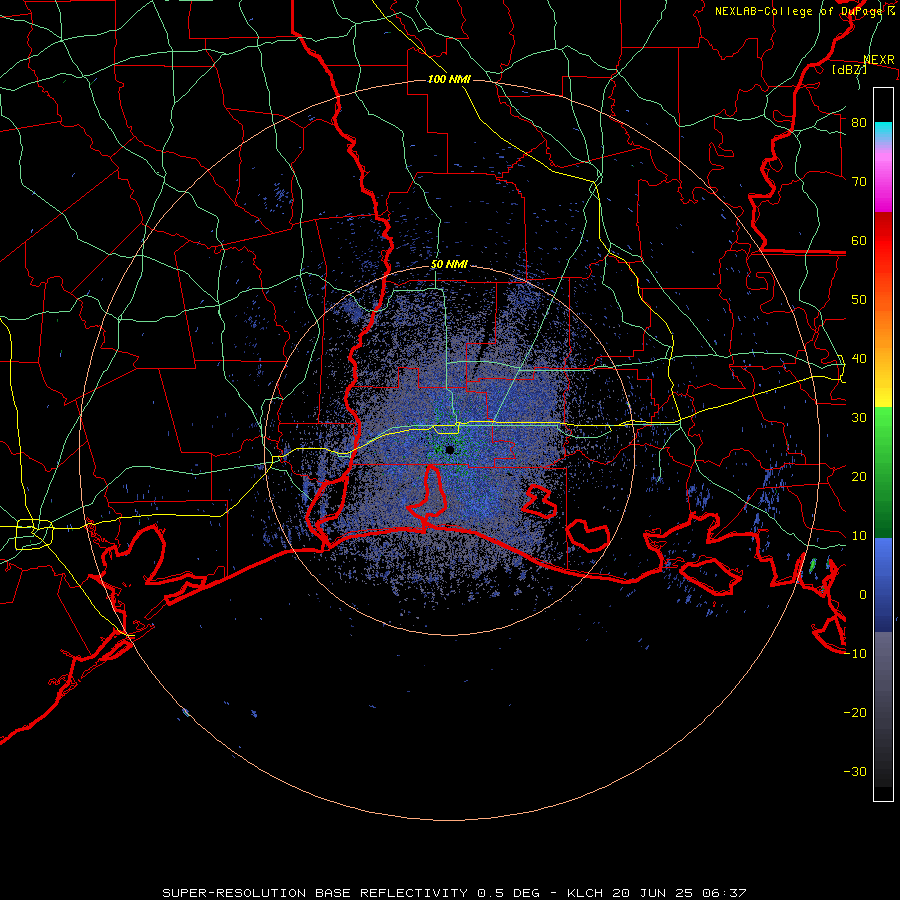Click the NEXLAB-College of DuPage label
The width and height of the screenshot is (900, 900).
coord(804,11)
